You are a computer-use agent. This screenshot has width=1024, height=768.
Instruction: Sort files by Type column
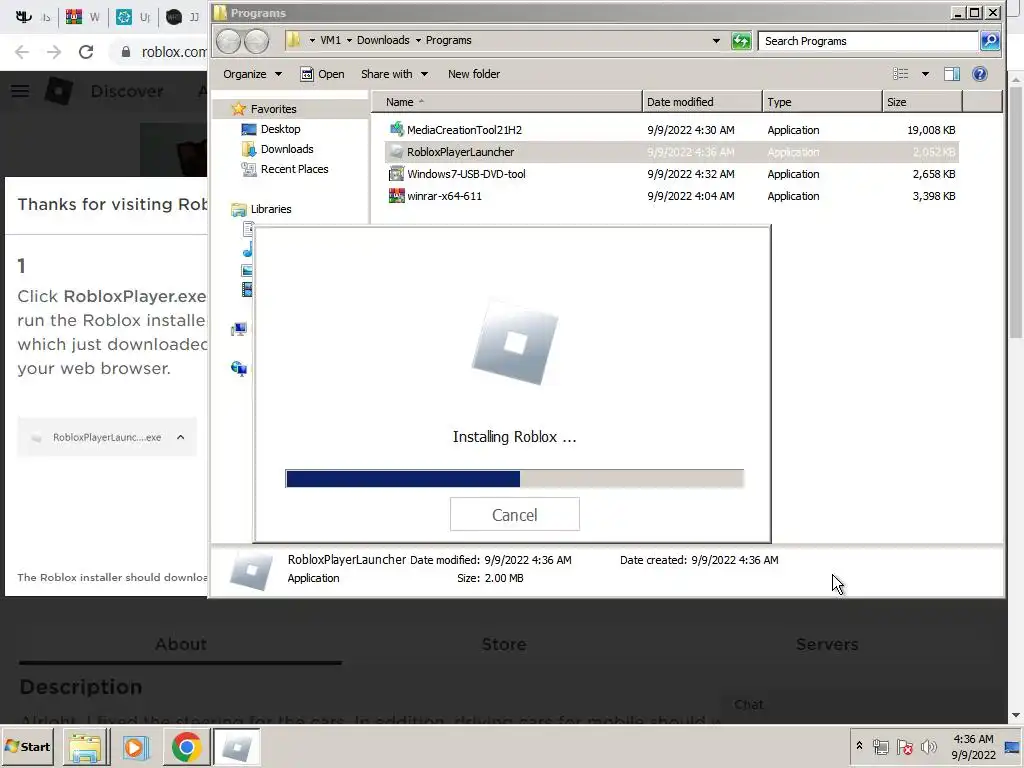(x=822, y=102)
